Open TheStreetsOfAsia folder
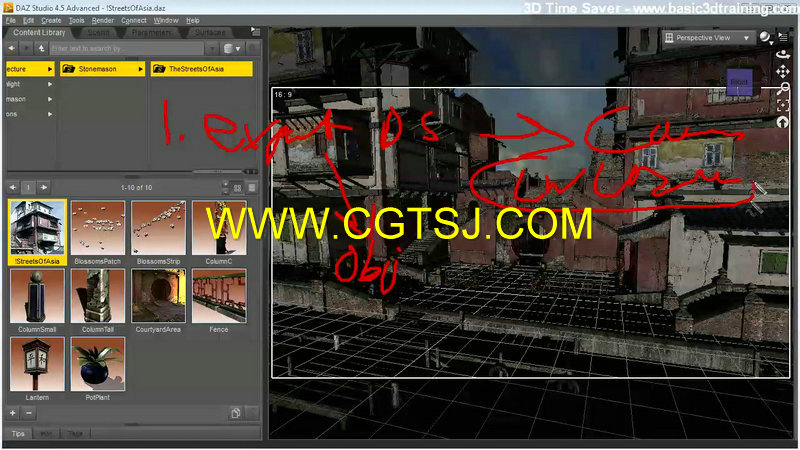This screenshot has height=450, width=800. pos(202,69)
